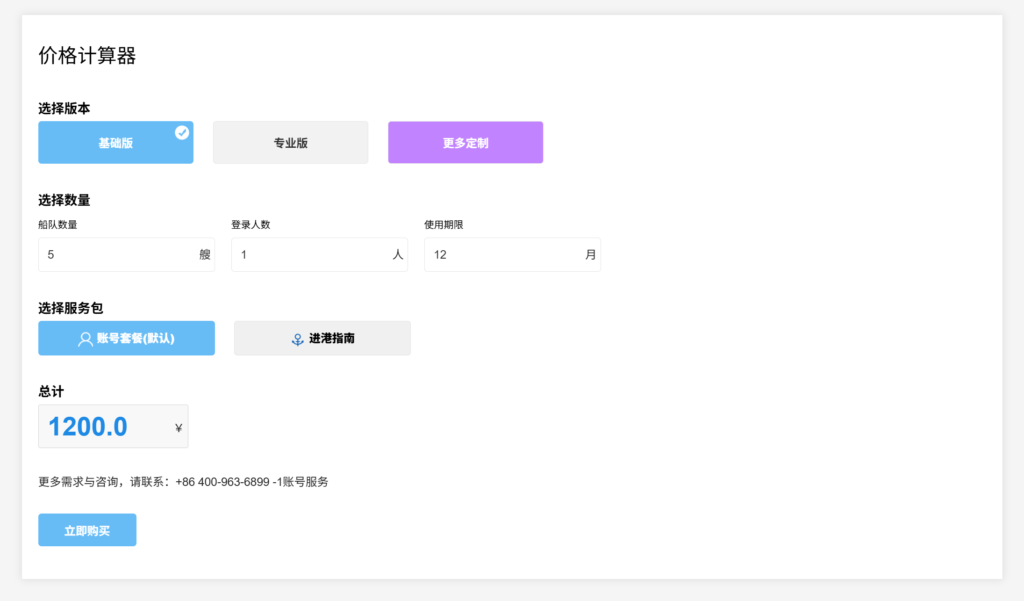
Task: Enable the 进港指南 service package
Action: pyautogui.click(x=322, y=339)
